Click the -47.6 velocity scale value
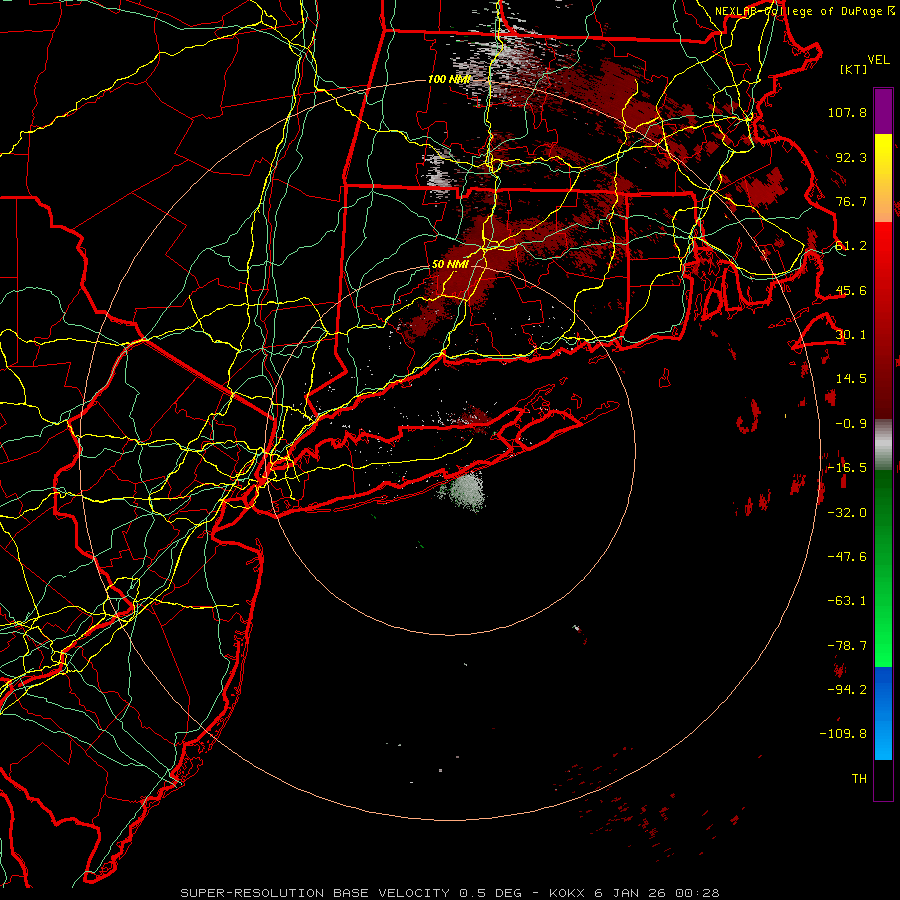The image size is (900, 900). pyautogui.click(x=847, y=557)
